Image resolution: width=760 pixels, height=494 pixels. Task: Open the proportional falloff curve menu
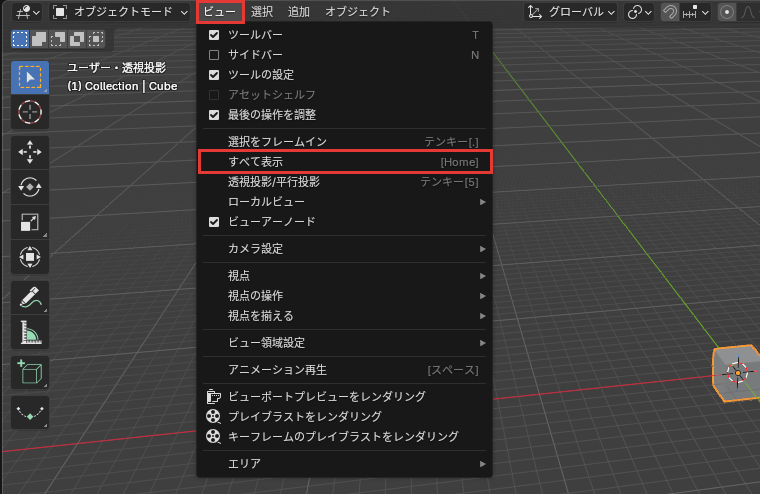point(748,12)
